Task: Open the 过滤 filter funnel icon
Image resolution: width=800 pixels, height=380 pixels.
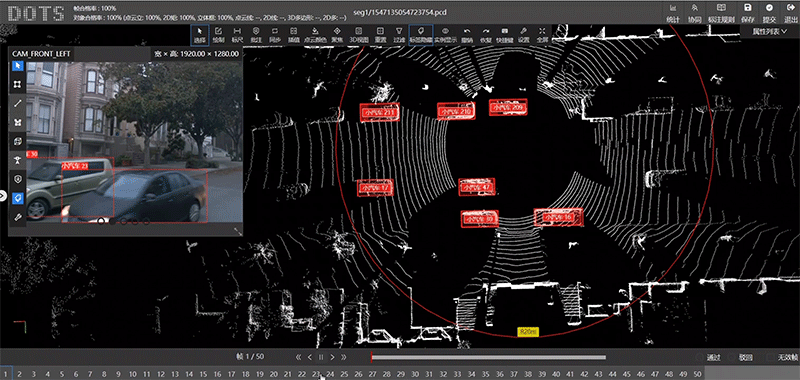Action: point(399,34)
